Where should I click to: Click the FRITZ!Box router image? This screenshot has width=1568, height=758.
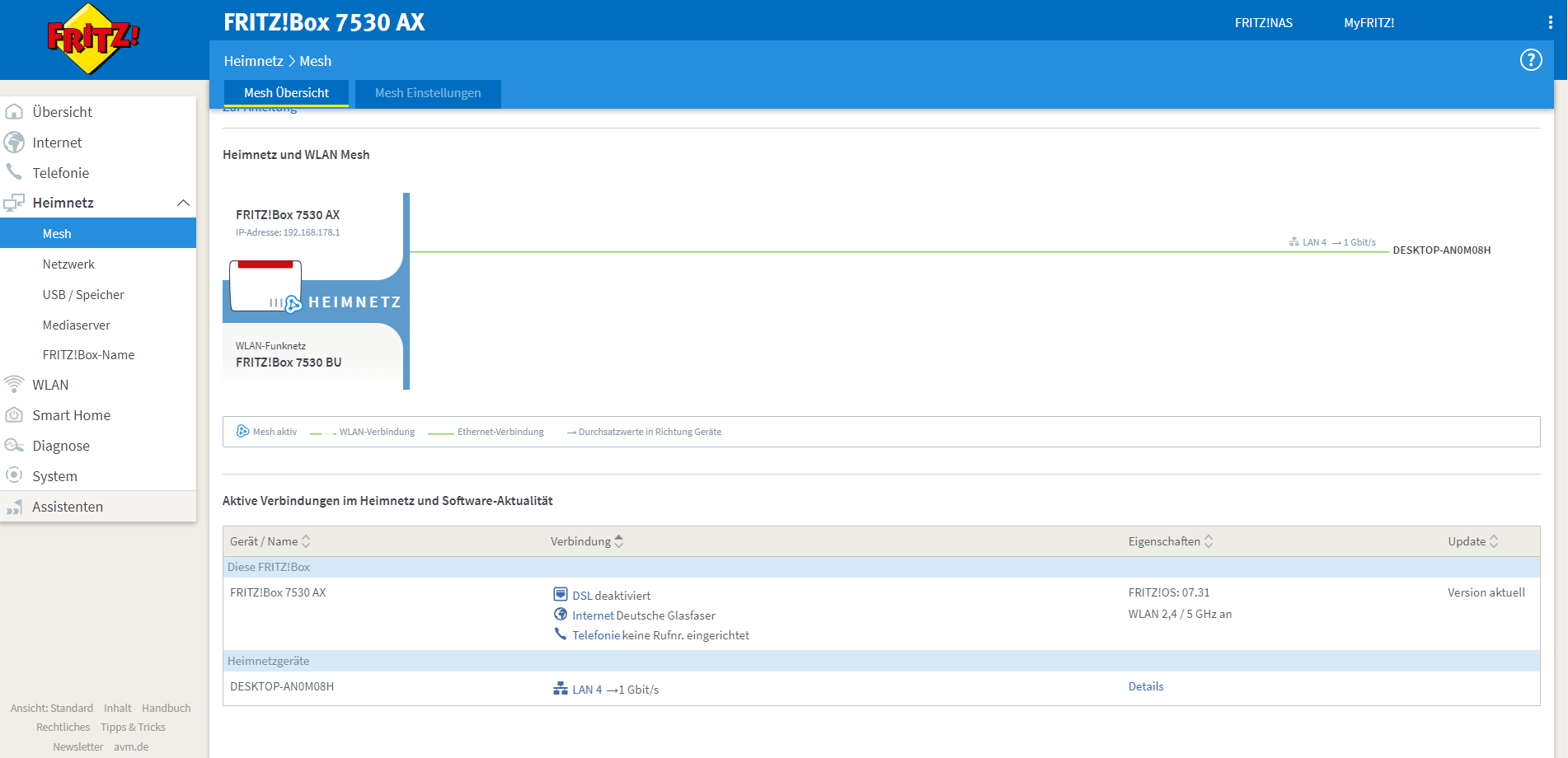tap(265, 286)
